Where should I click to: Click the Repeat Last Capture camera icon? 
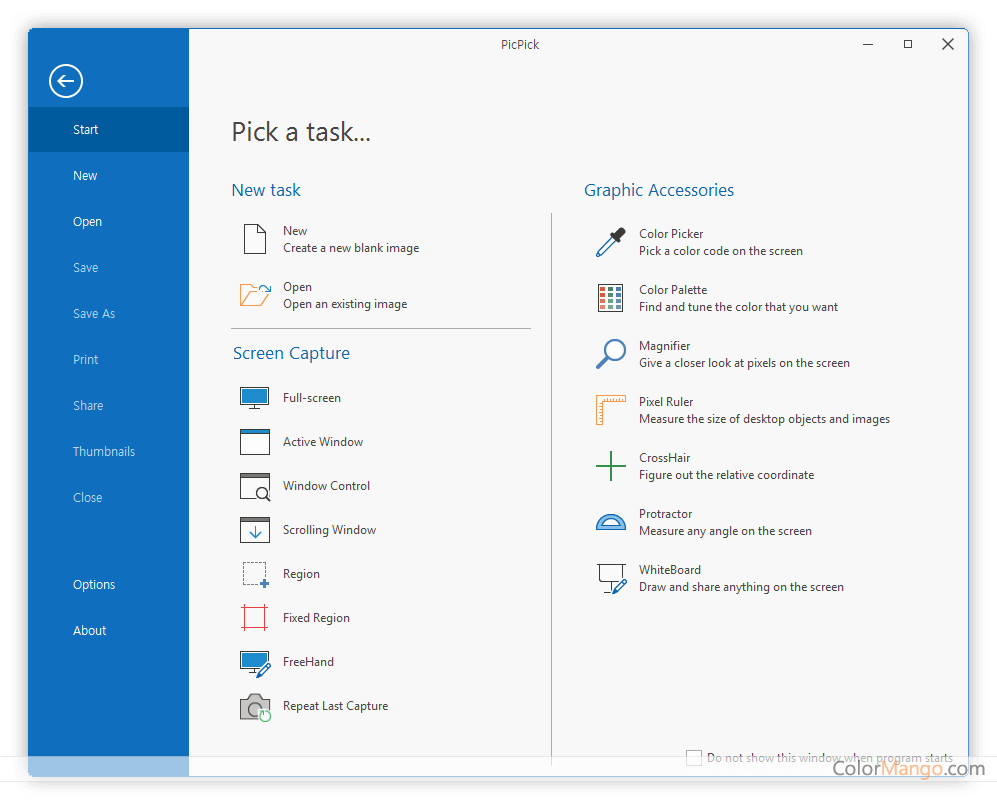point(255,707)
